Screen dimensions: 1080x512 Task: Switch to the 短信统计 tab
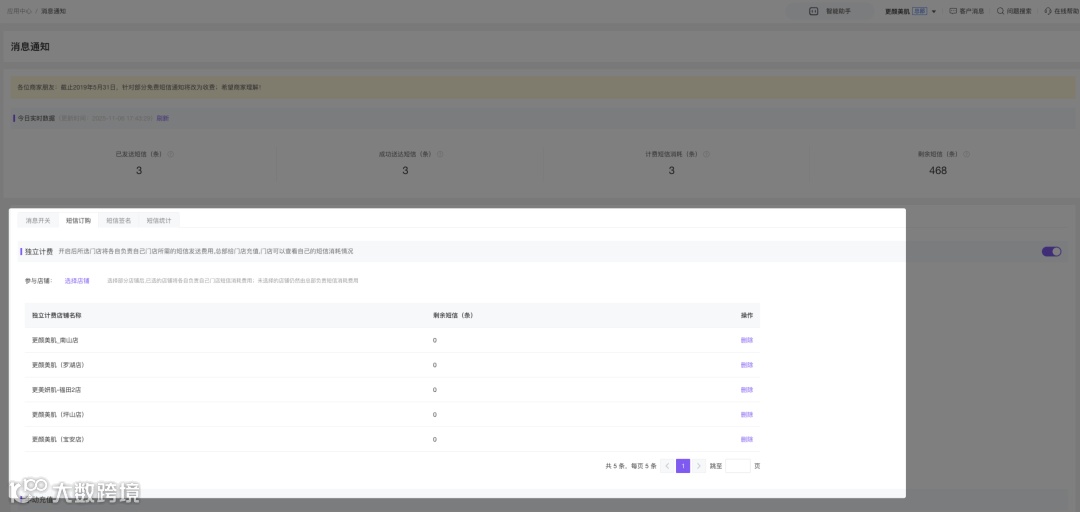[x=159, y=221]
